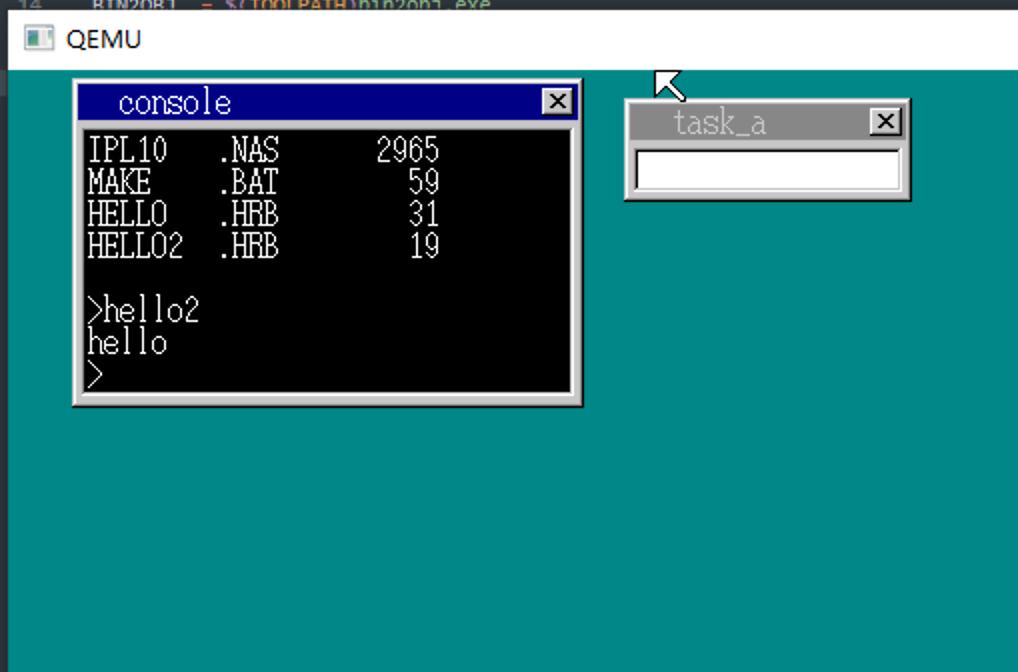Click the QEMU window title text

click(103, 39)
